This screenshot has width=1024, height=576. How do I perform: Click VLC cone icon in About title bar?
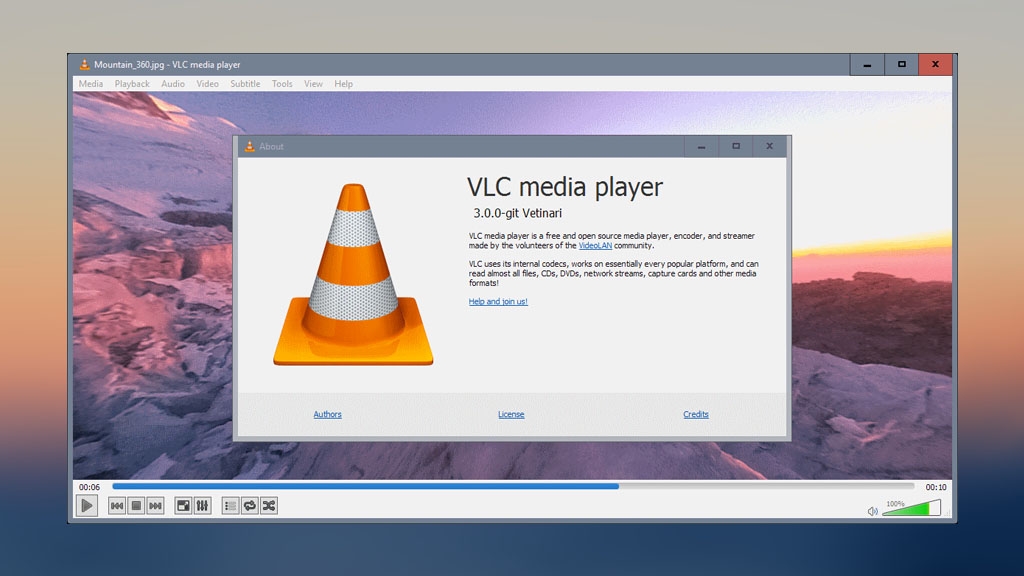click(249, 146)
